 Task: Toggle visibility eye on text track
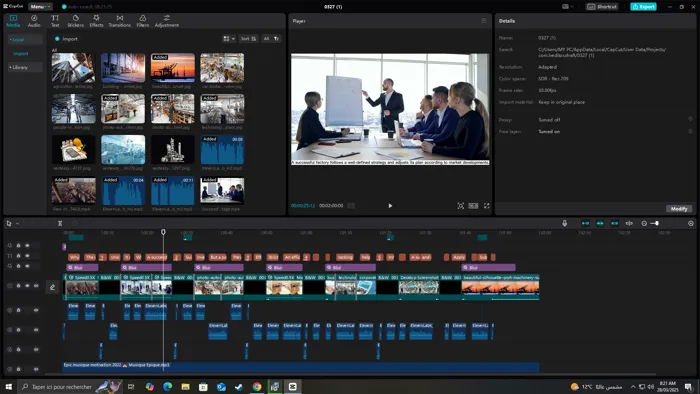coord(27,256)
